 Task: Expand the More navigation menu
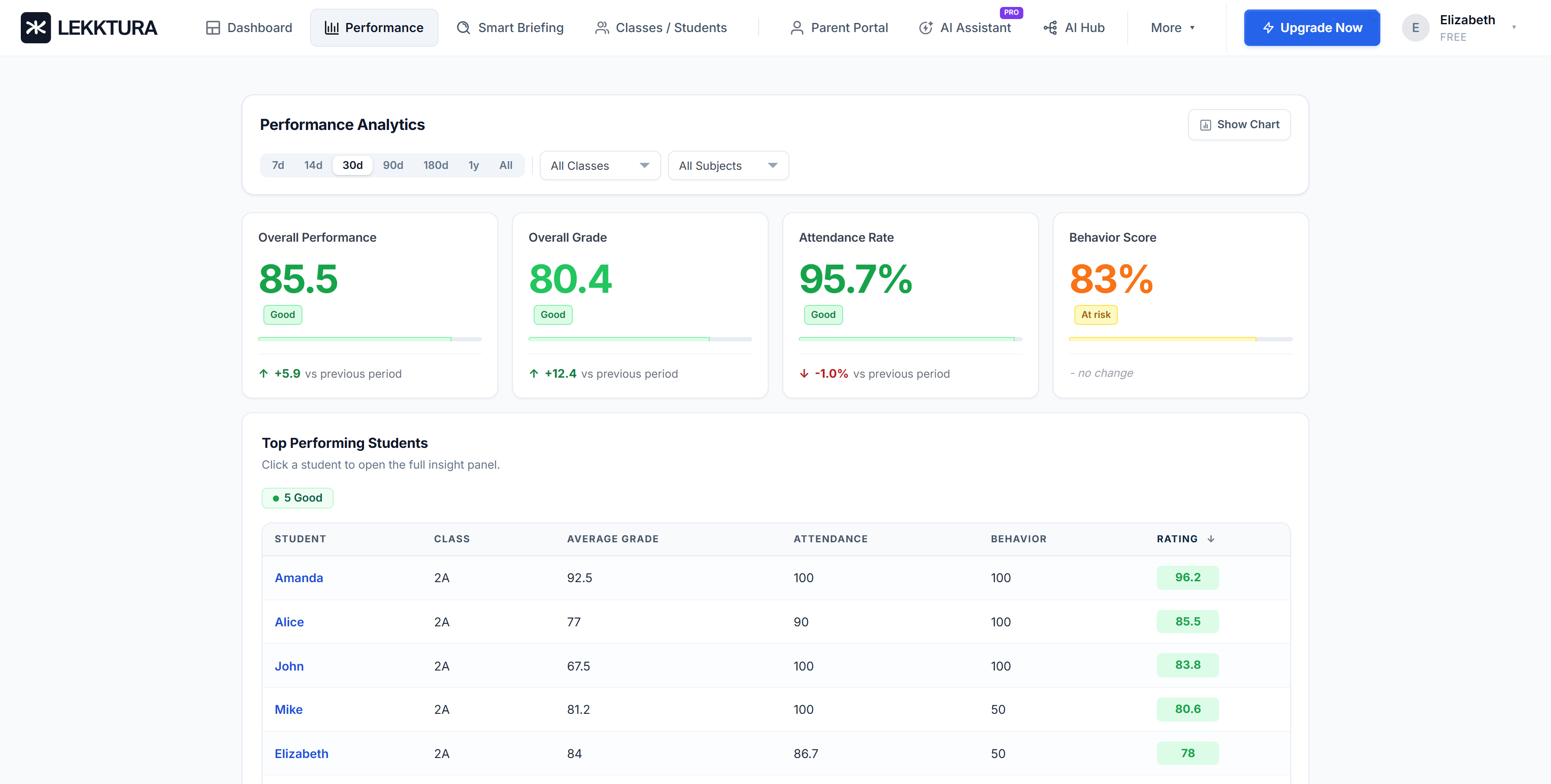click(1171, 28)
